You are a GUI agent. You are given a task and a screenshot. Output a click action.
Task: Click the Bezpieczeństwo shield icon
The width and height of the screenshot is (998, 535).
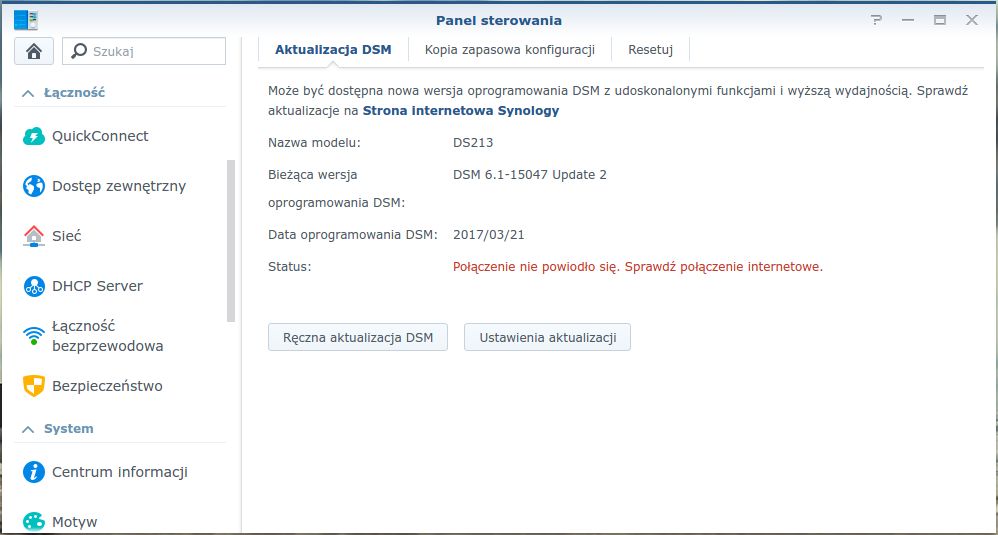tap(34, 386)
